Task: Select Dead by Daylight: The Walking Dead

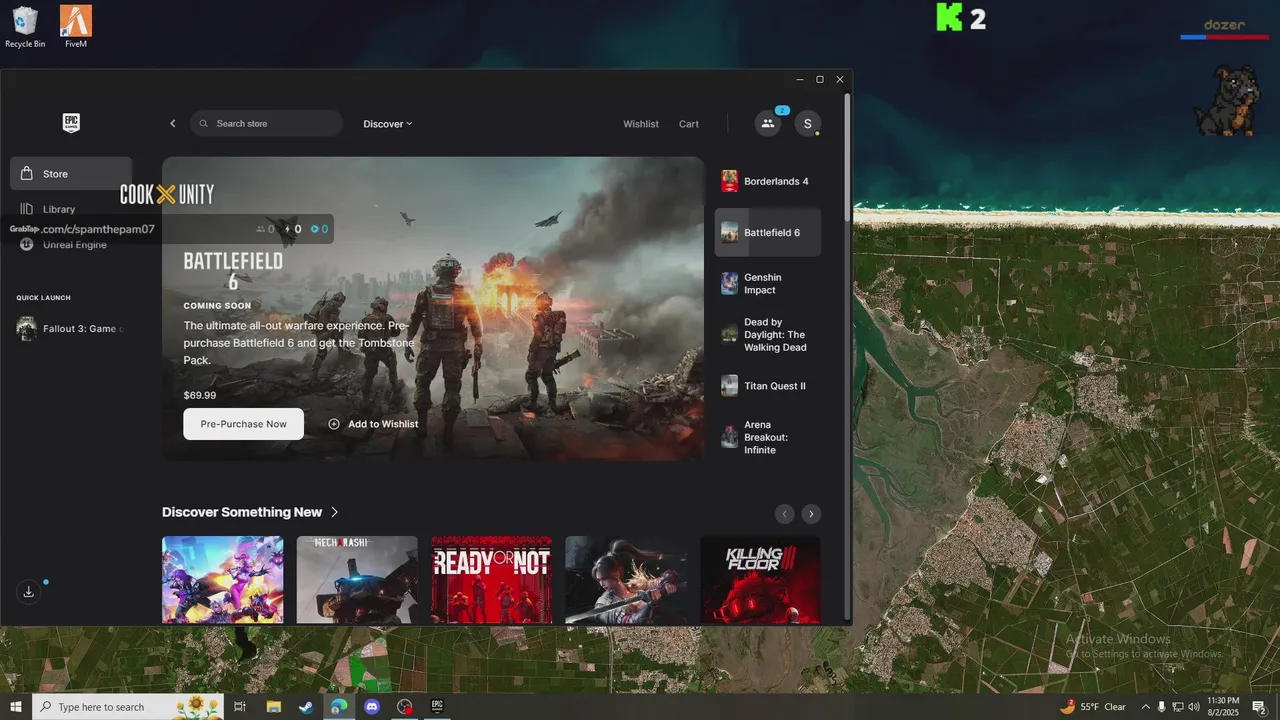Action: 768,335
